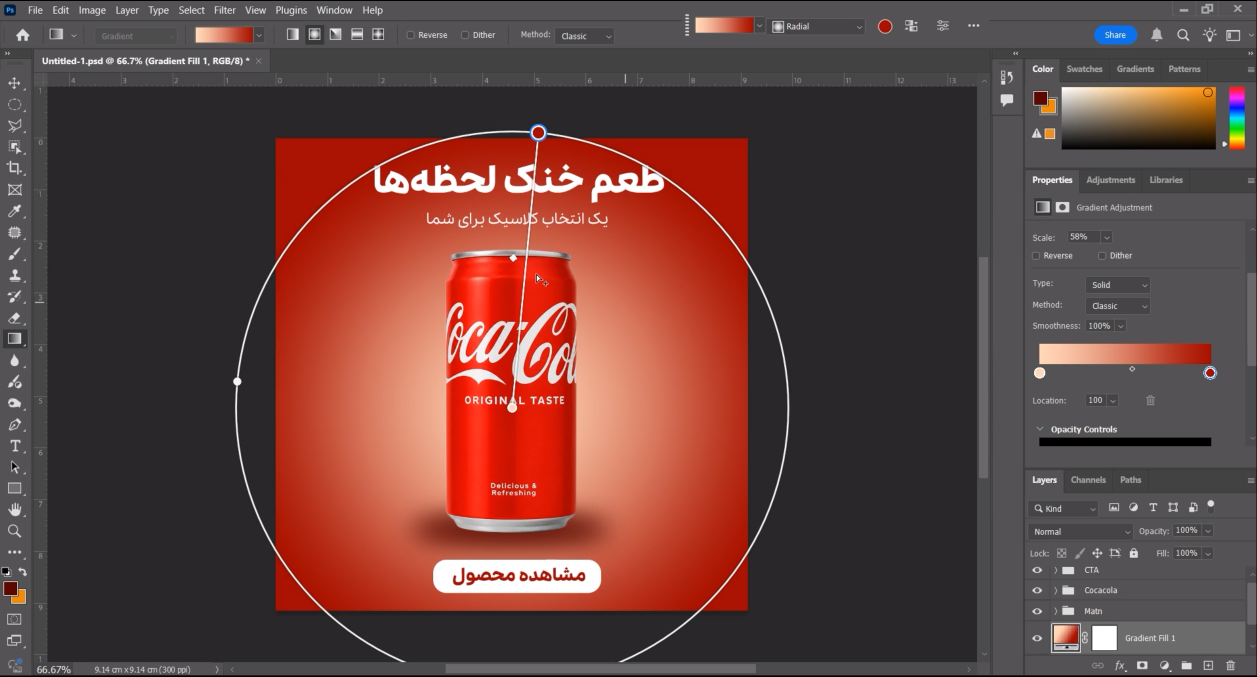This screenshot has height=677, width=1257.
Task: Select the Pen tool
Action: 15,425
